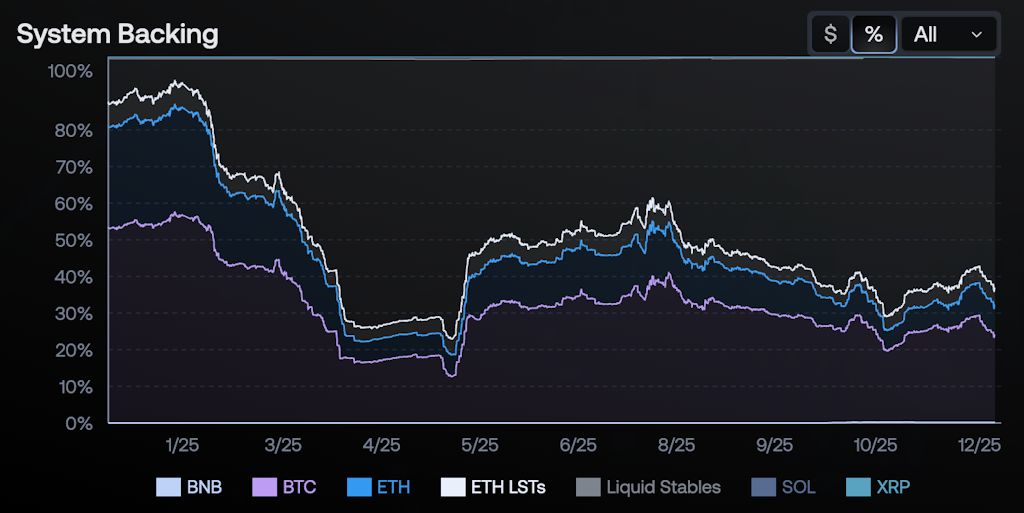Click the BNB legend color square

(168, 487)
